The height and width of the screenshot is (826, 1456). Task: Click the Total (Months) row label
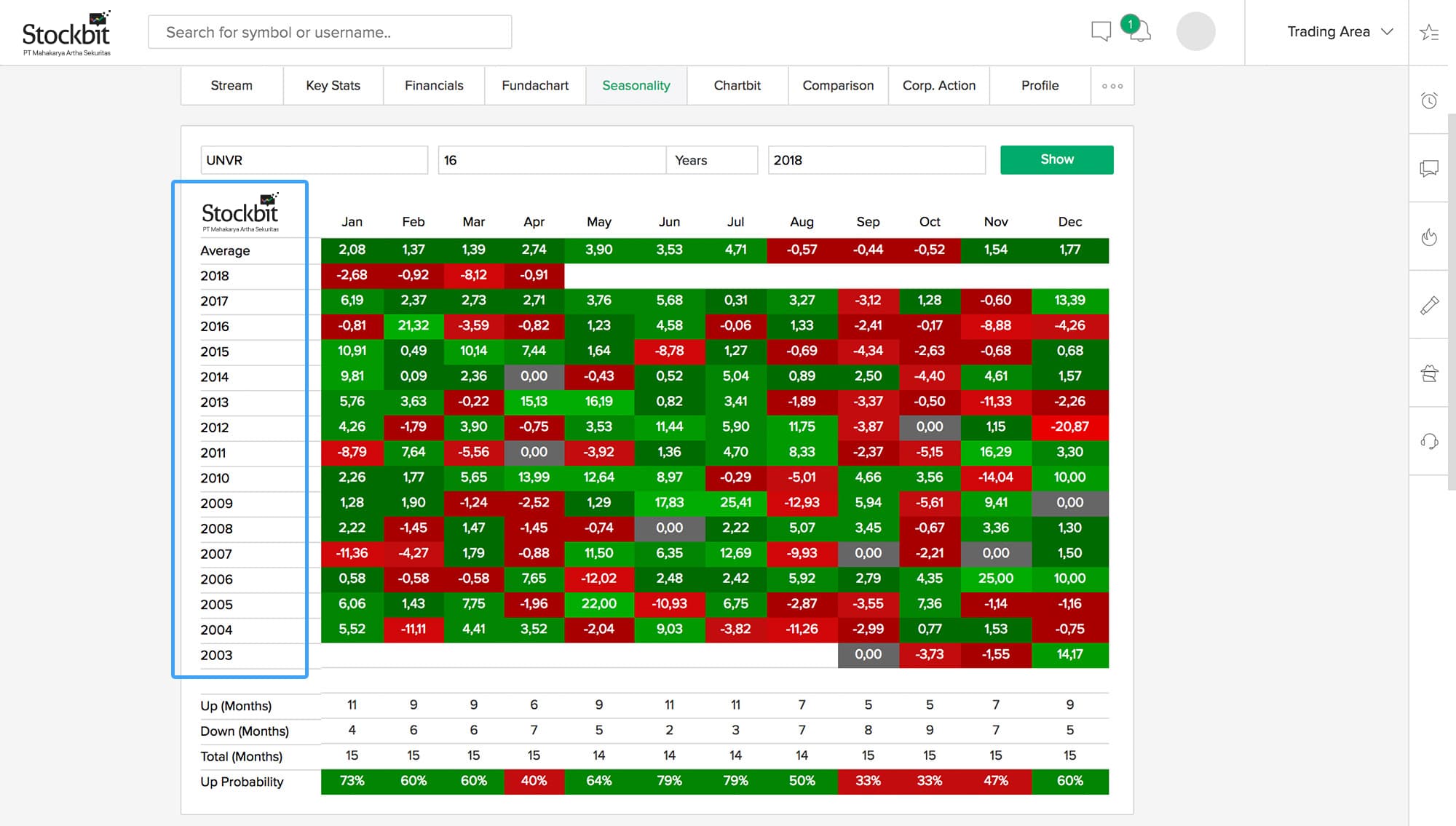click(241, 757)
